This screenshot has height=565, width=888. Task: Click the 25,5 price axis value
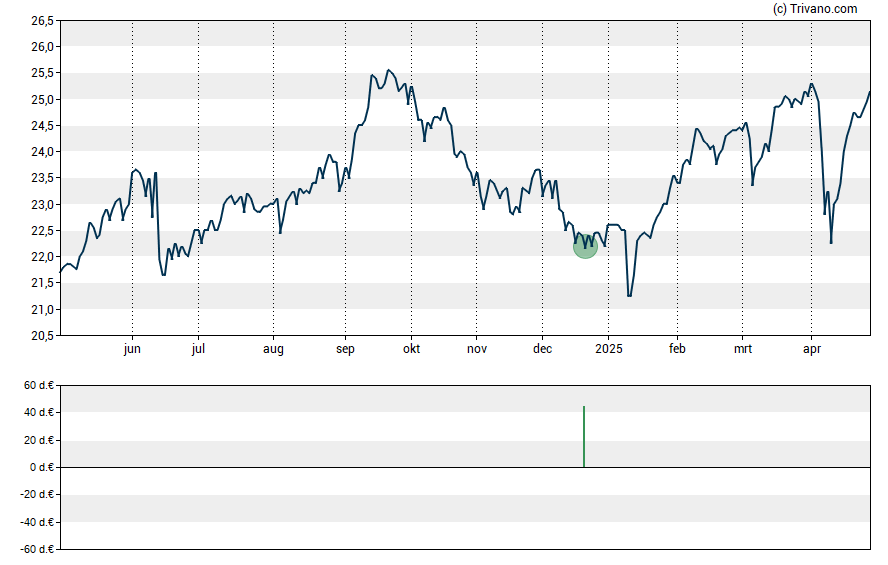[x=42, y=73]
